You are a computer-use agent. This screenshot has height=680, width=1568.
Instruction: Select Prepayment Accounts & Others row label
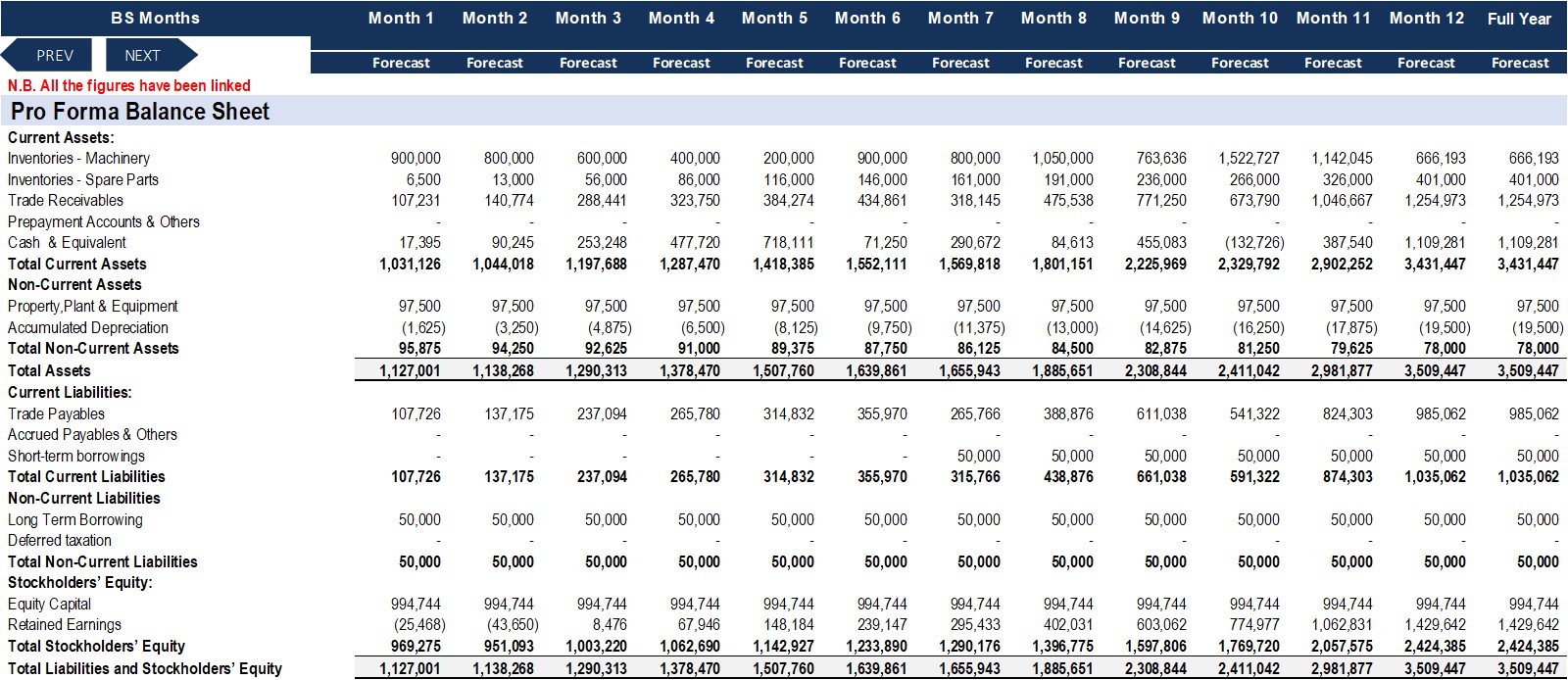103,221
